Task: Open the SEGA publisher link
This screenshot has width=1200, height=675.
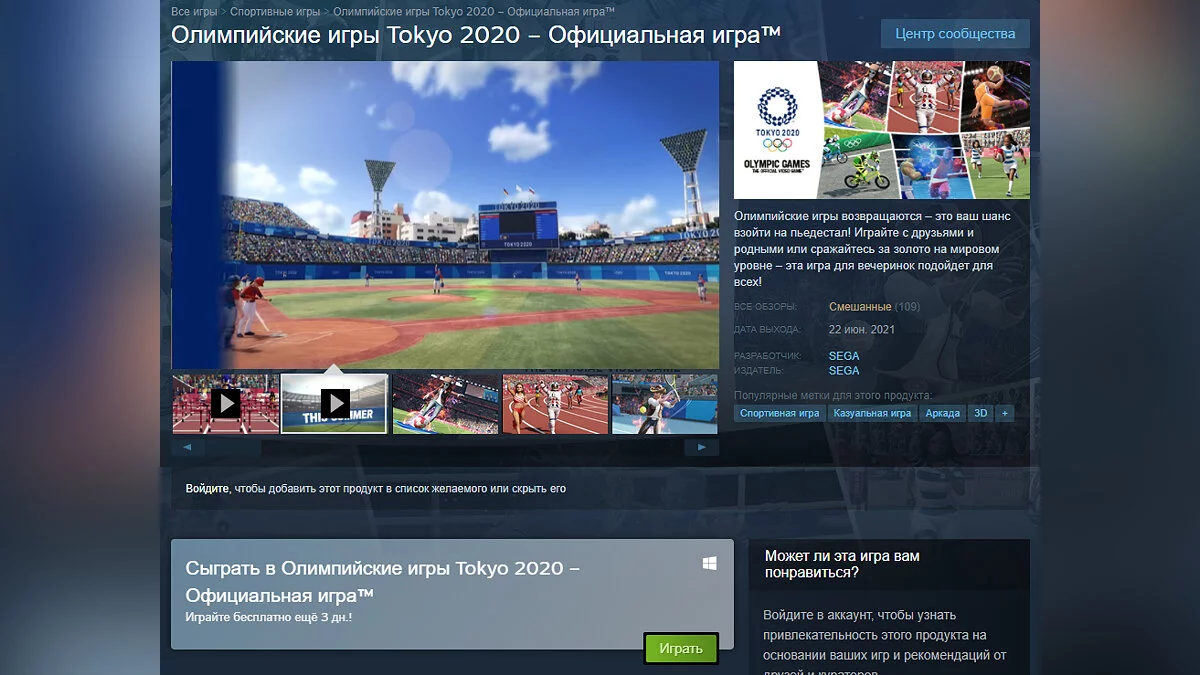Action: tap(844, 370)
